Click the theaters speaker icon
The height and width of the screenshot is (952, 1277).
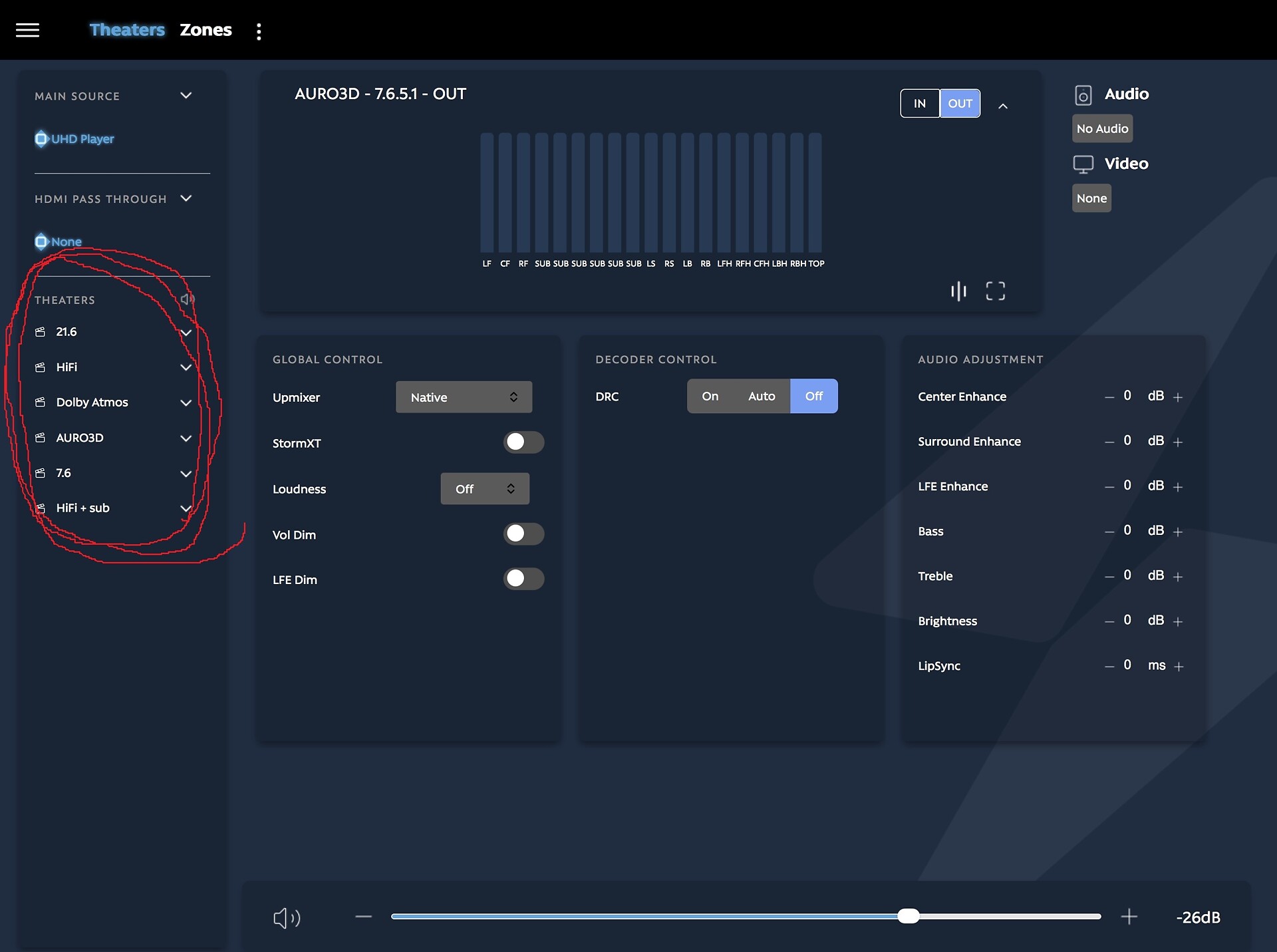click(188, 299)
